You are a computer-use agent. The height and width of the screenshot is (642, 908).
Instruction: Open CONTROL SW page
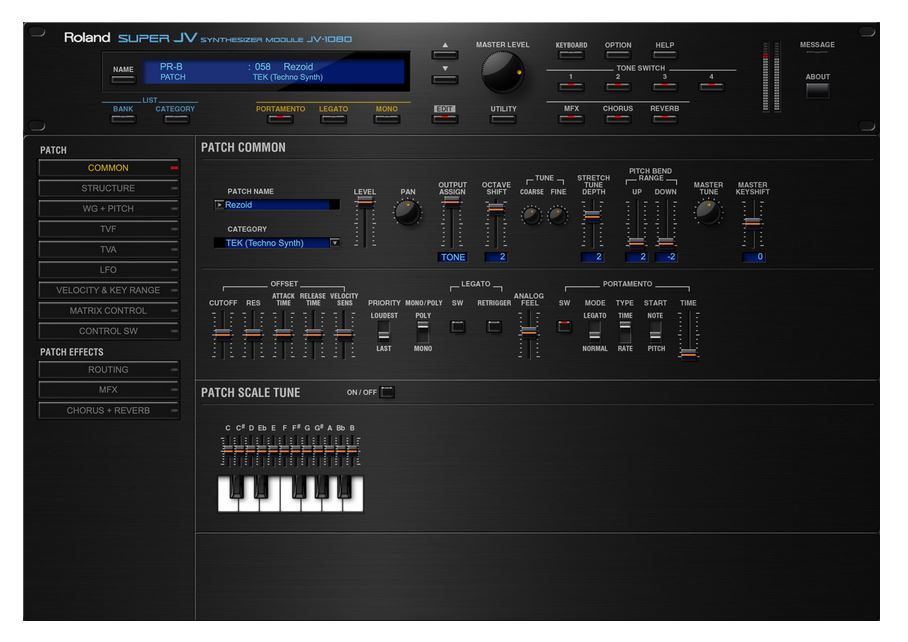coord(109,331)
